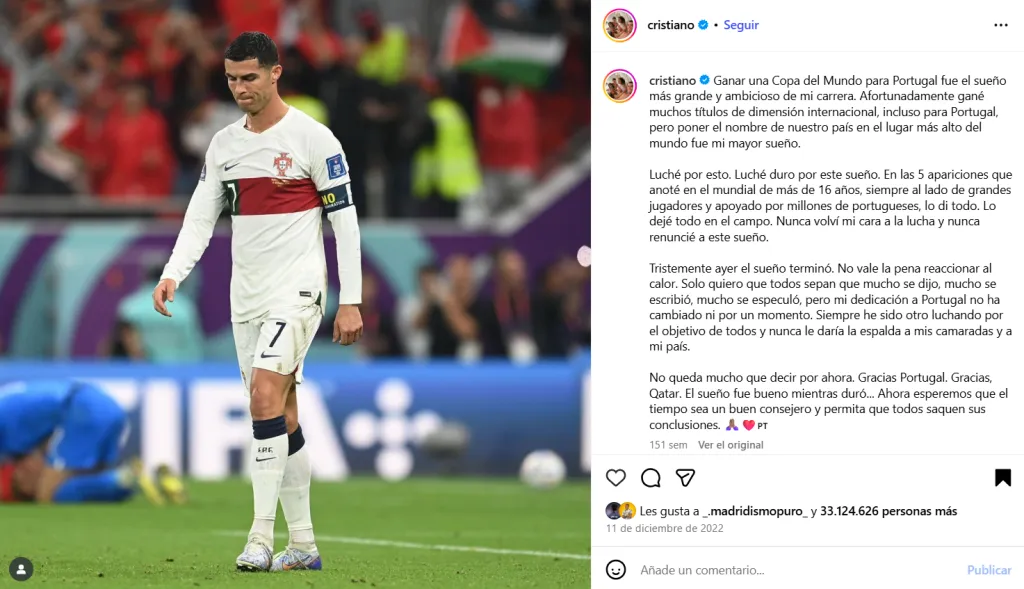Screen dimensions: 1024x589
Task: Open cristiano username in the header
Action: point(670,25)
